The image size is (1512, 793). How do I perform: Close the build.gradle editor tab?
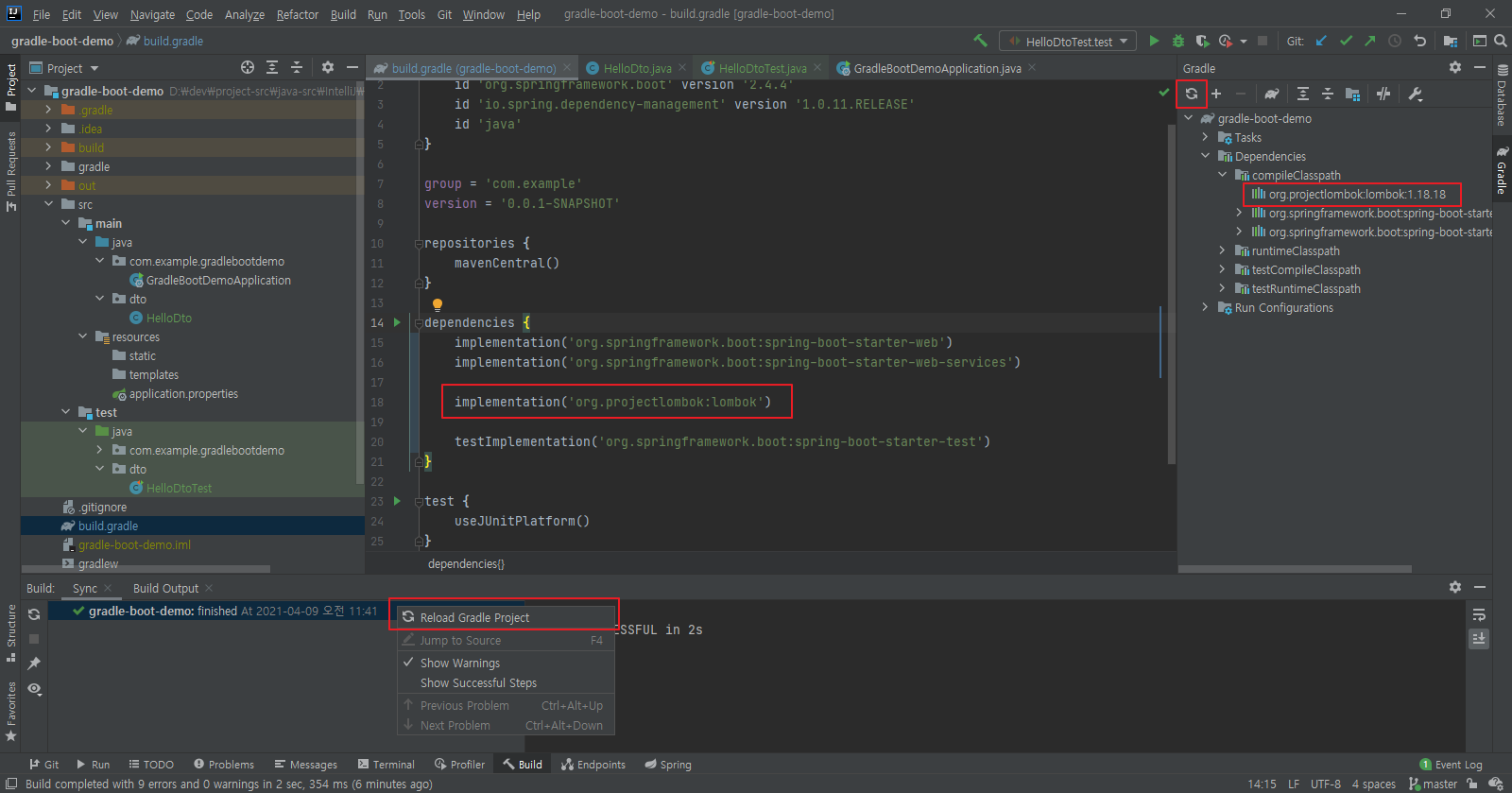pos(568,67)
